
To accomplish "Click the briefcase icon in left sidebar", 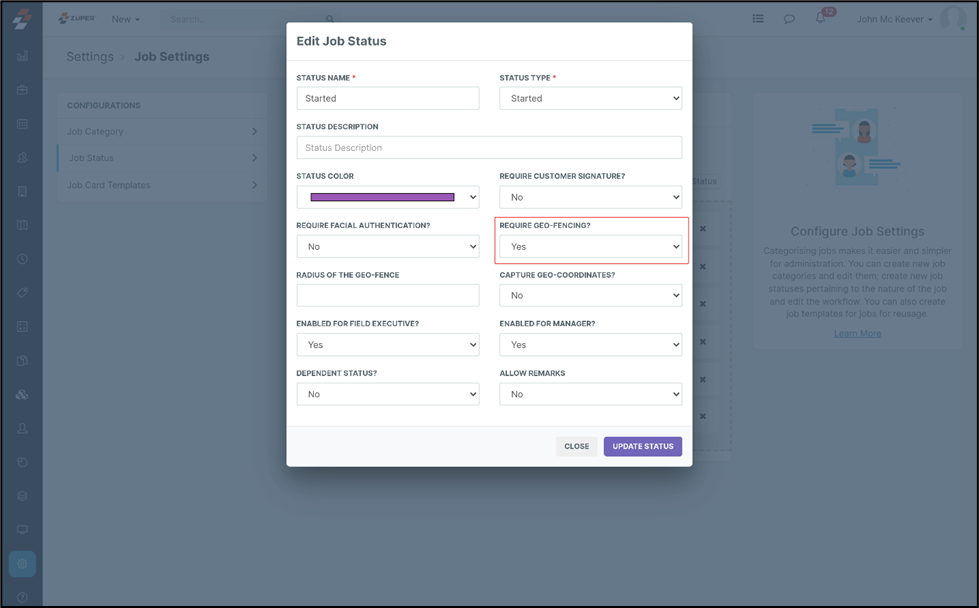I will pos(22,90).
